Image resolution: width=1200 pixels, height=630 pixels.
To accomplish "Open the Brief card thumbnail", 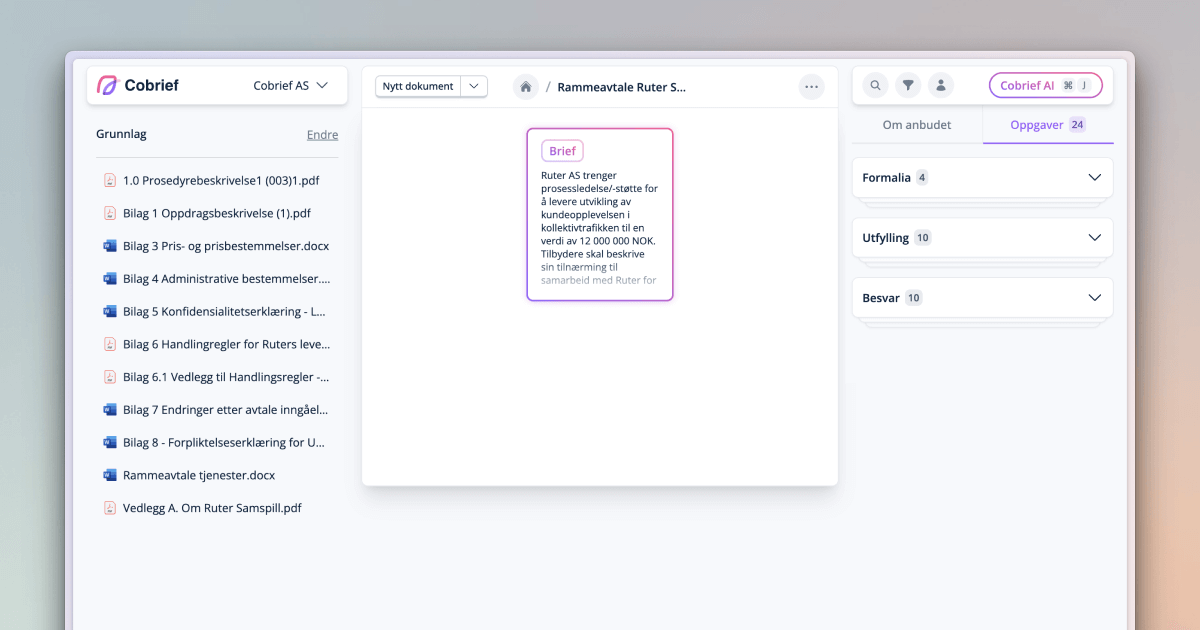I will (600, 214).
